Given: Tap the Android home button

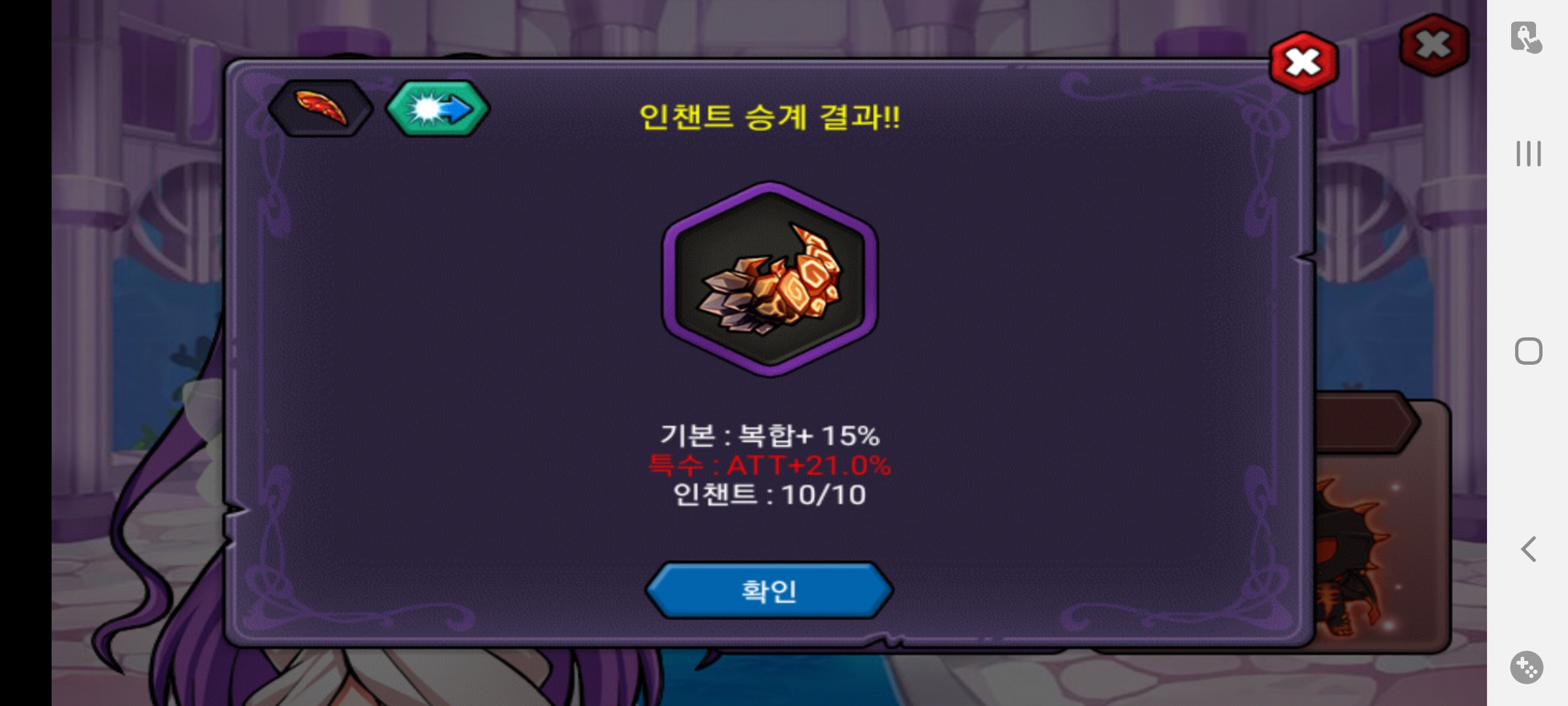Looking at the screenshot, I should (x=1528, y=351).
